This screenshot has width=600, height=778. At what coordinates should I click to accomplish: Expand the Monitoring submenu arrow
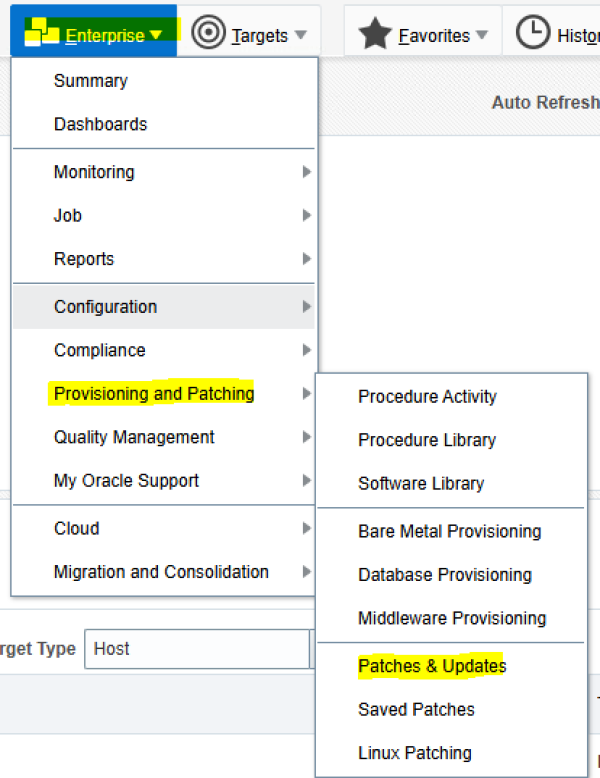(x=306, y=172)
